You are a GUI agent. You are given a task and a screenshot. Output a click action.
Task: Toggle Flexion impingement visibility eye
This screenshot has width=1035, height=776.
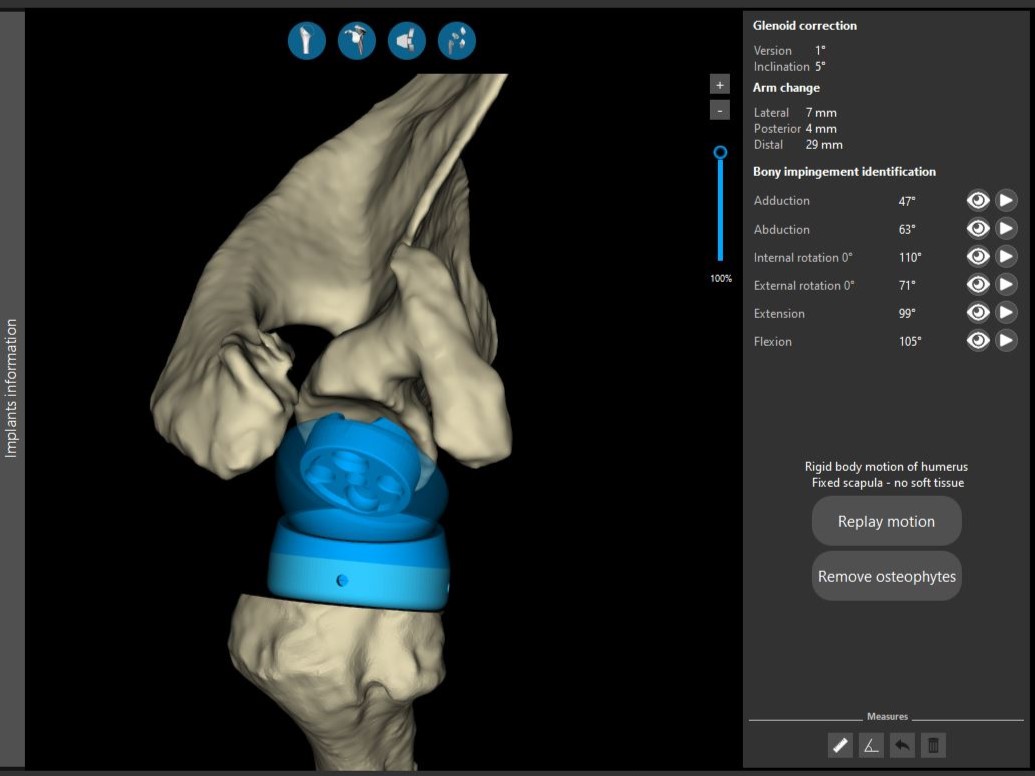pos(977,341)
